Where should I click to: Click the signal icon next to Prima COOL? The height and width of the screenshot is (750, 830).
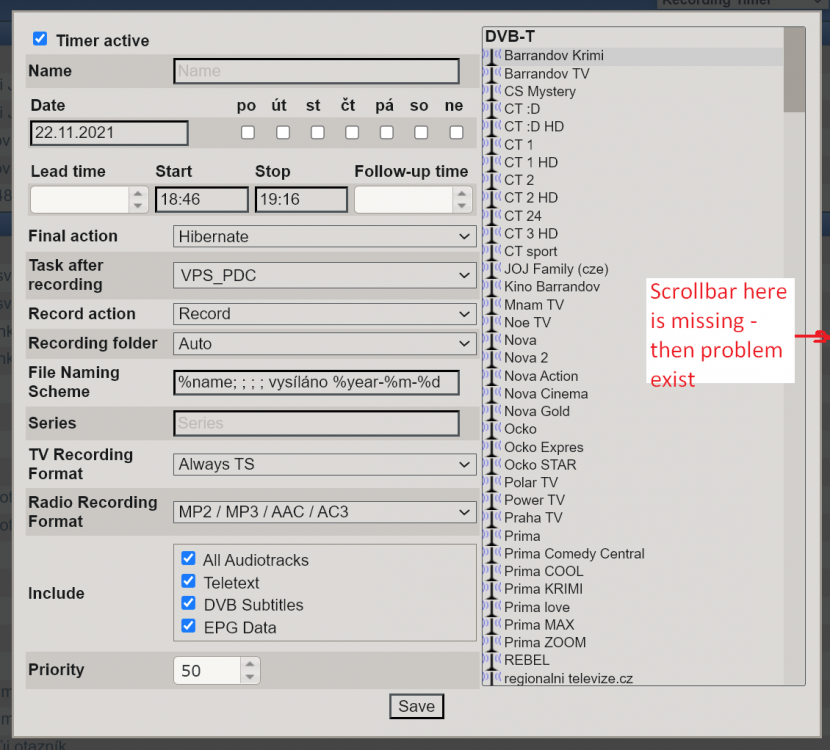pyautogui.click(x=491, y=572)
